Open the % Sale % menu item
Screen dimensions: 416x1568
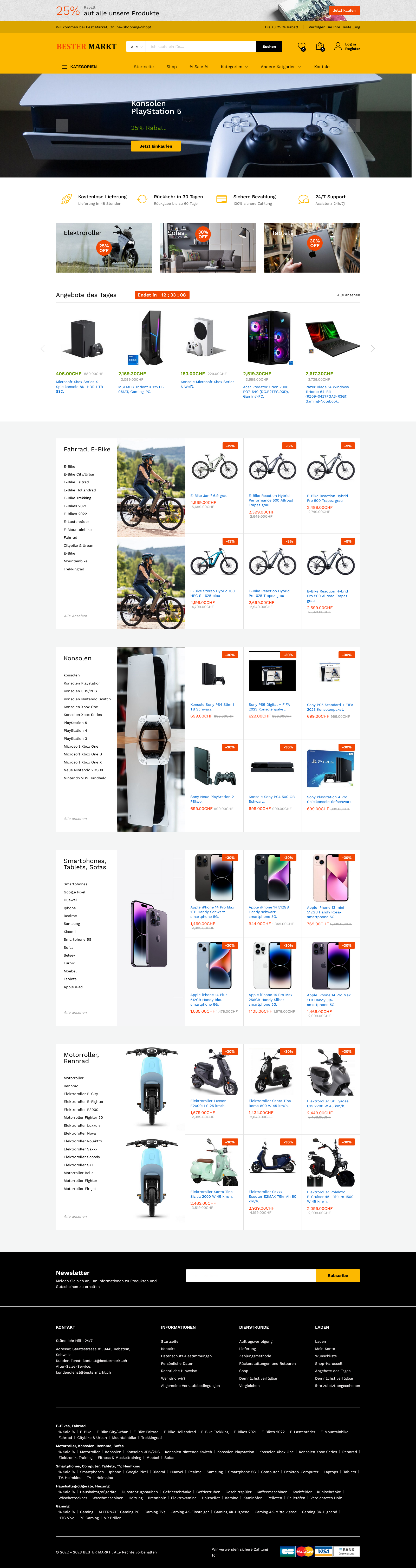tap(199, 67)
